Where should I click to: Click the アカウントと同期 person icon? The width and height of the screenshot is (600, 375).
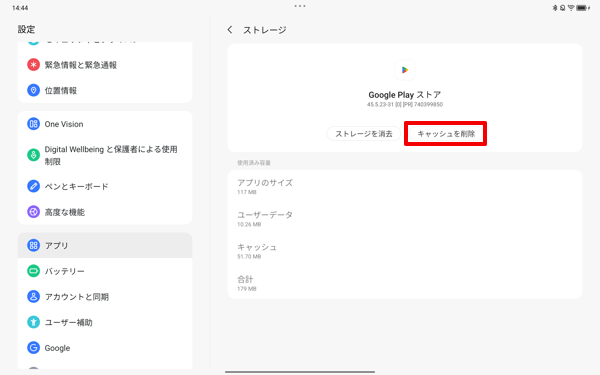(x=33, y=297)
